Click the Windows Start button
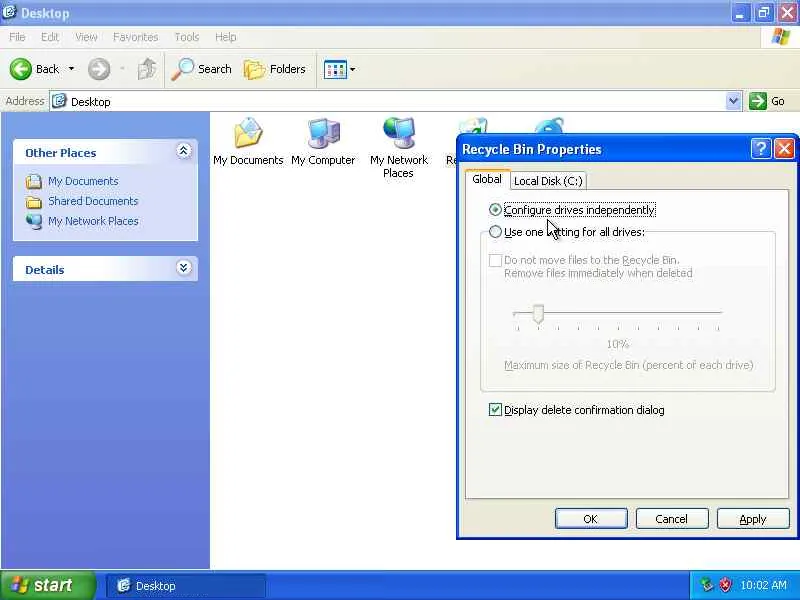Screen dimensions: 800x600 point(47,585)
